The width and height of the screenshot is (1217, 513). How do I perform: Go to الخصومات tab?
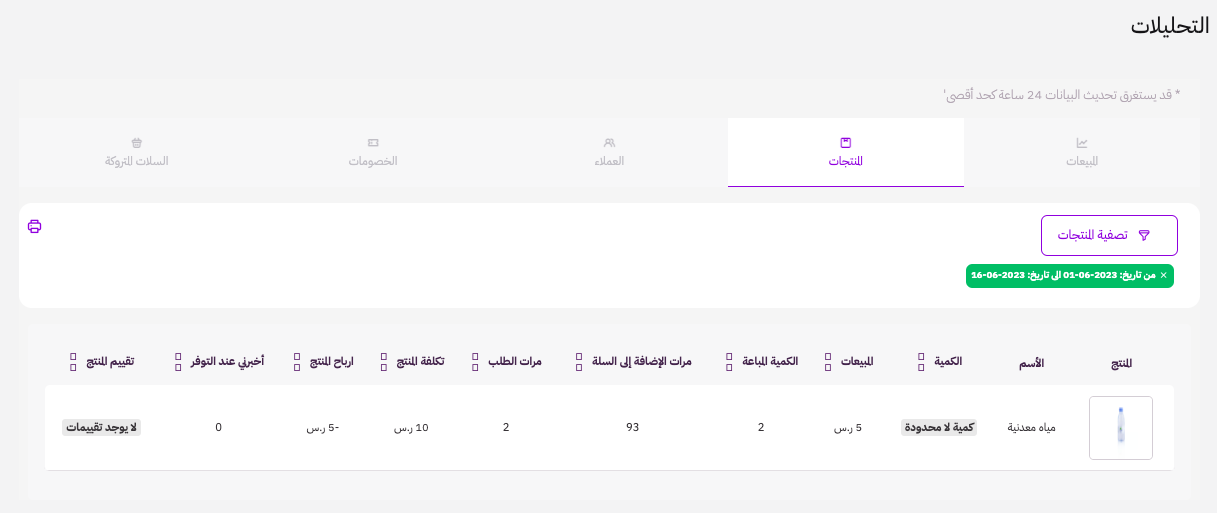point(373,152)
